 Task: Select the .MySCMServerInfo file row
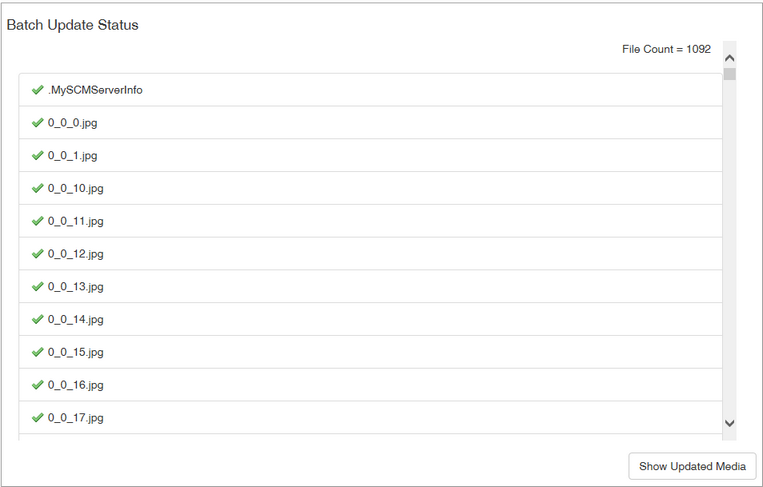[370, 90]
